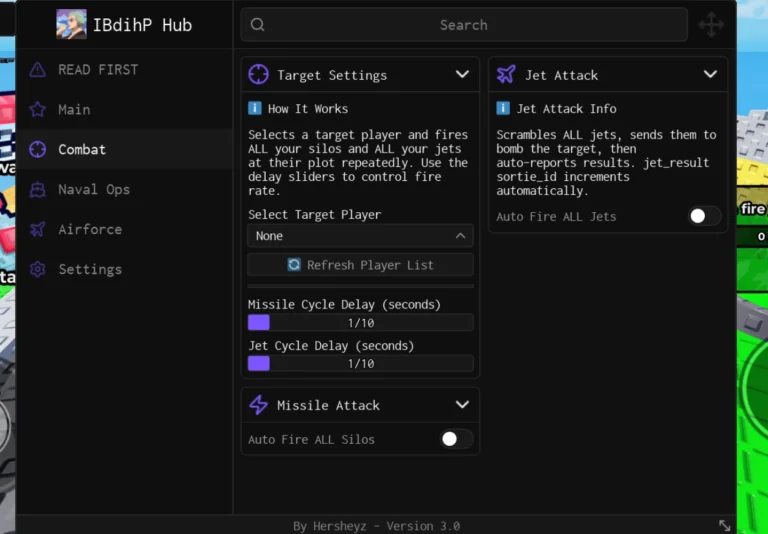Click the Missile Cycle Delay (seconds) label
This screenshot has height=534, width=768.
[344, 305]
